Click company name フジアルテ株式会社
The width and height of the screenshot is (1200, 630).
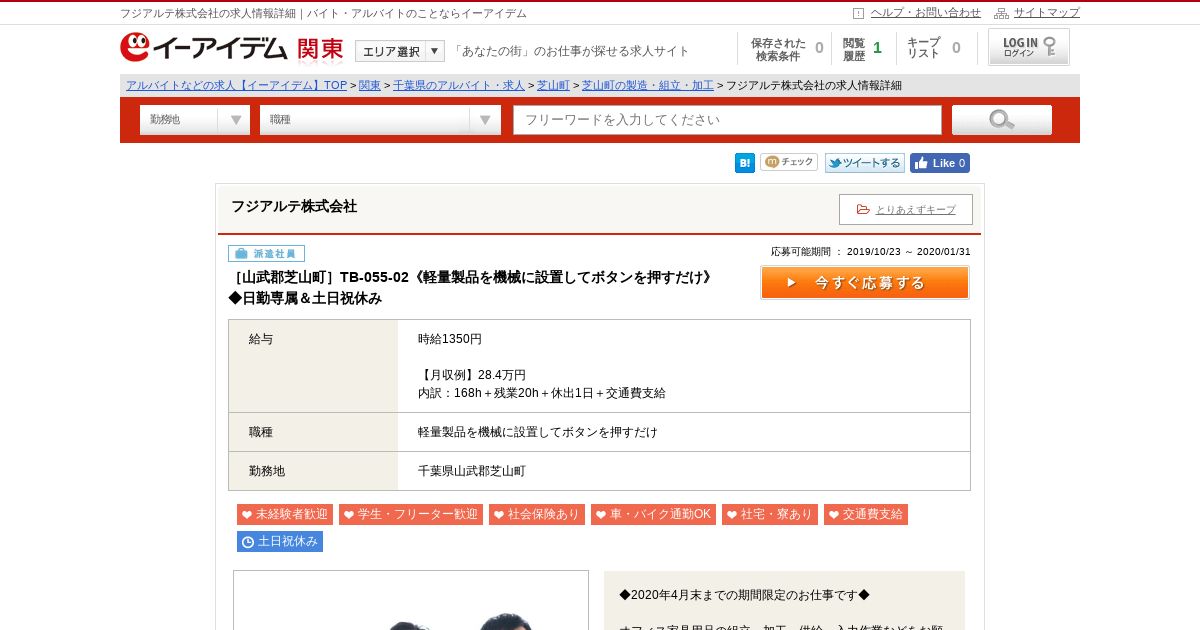click(294, 207)
